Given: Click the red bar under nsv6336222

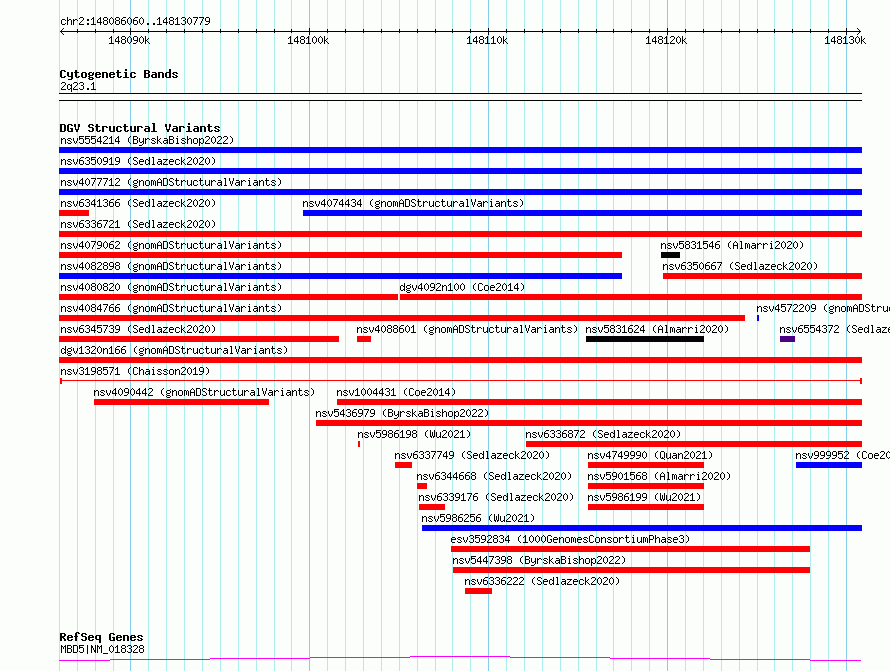Looking at the screenshot, I should [x=478, y=591].
